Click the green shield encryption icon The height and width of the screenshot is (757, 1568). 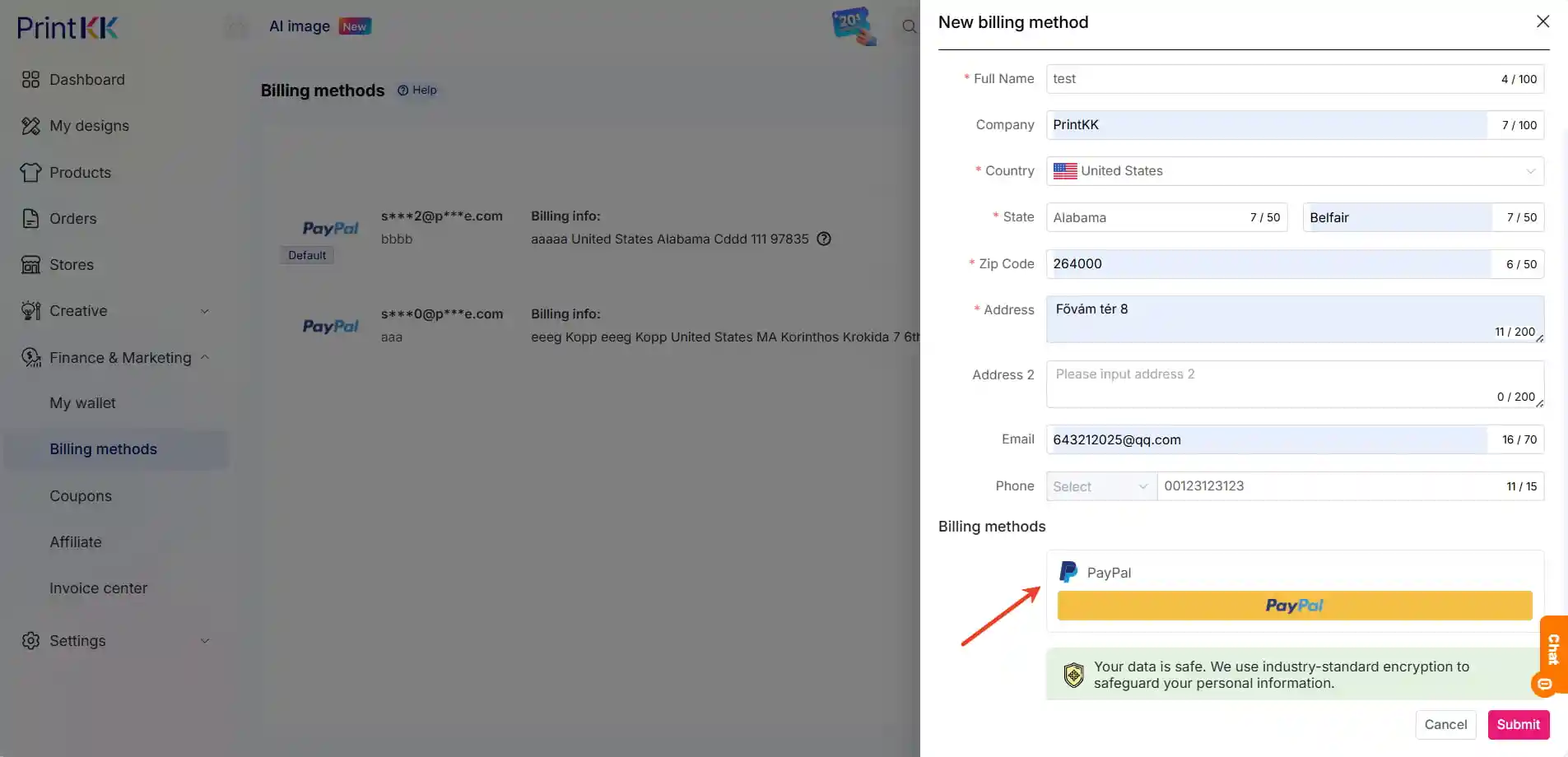pos(1072,674)
